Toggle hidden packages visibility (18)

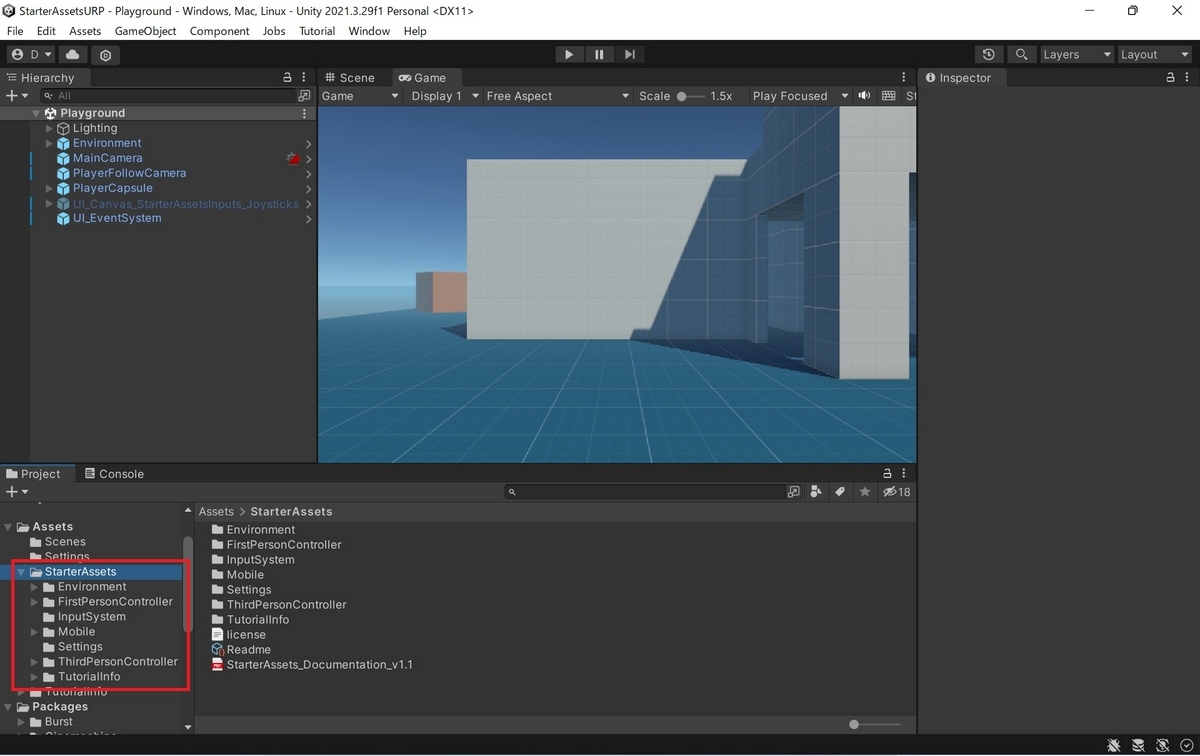(x=896, y=492)
